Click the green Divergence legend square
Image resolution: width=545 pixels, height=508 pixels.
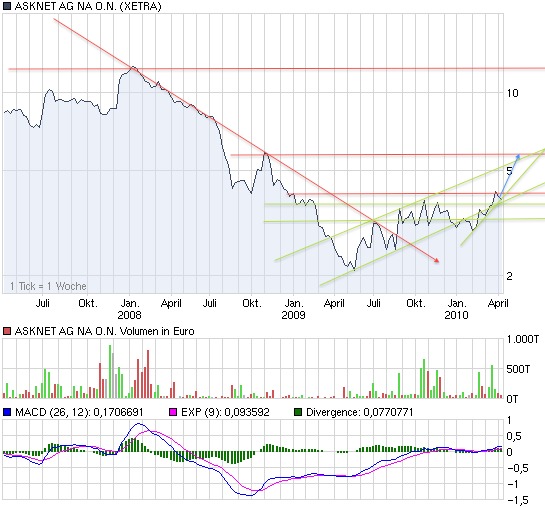pos(298,412)
